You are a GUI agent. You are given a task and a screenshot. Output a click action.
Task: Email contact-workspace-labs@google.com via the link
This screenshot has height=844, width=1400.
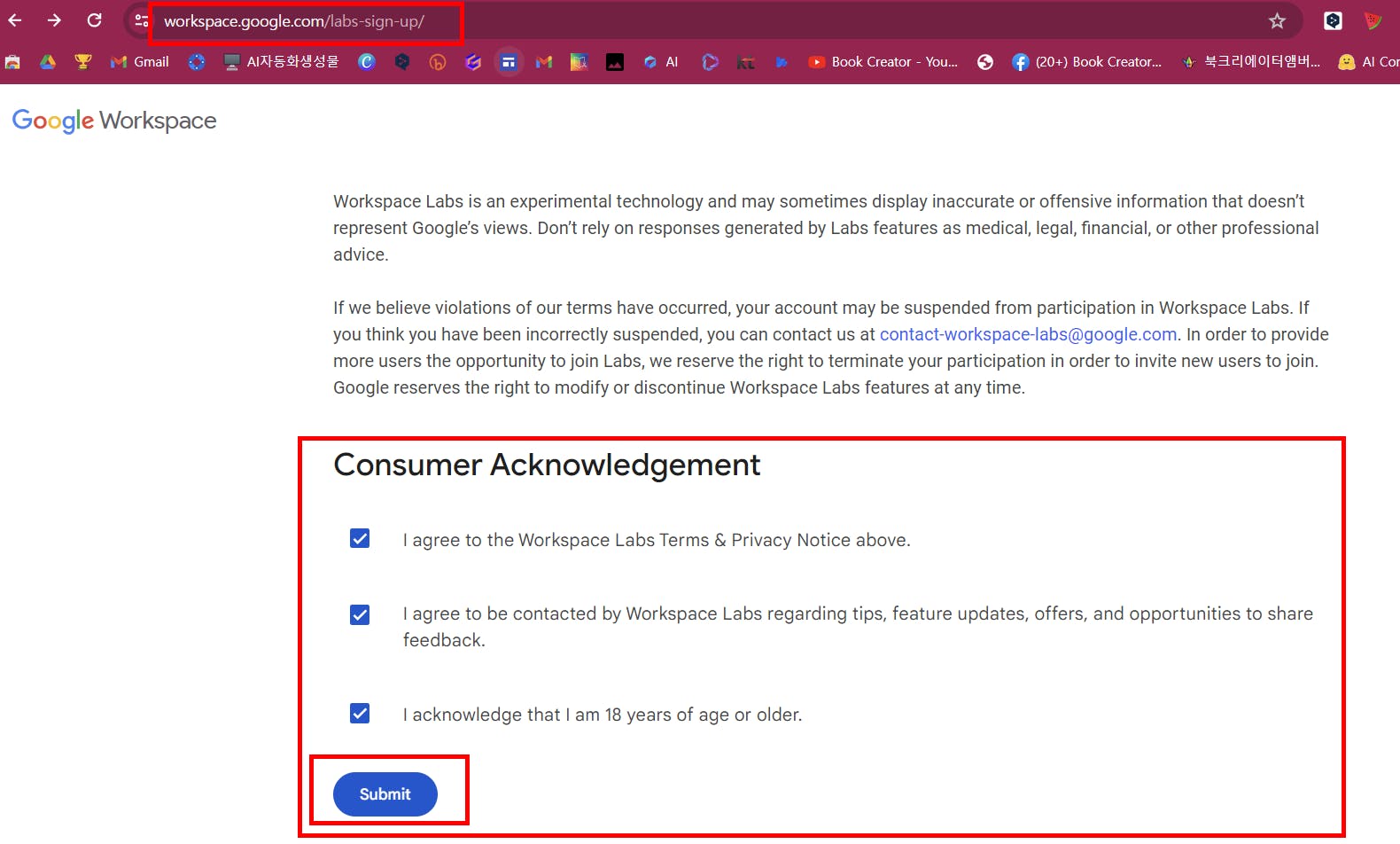[x=1028, y=334]
